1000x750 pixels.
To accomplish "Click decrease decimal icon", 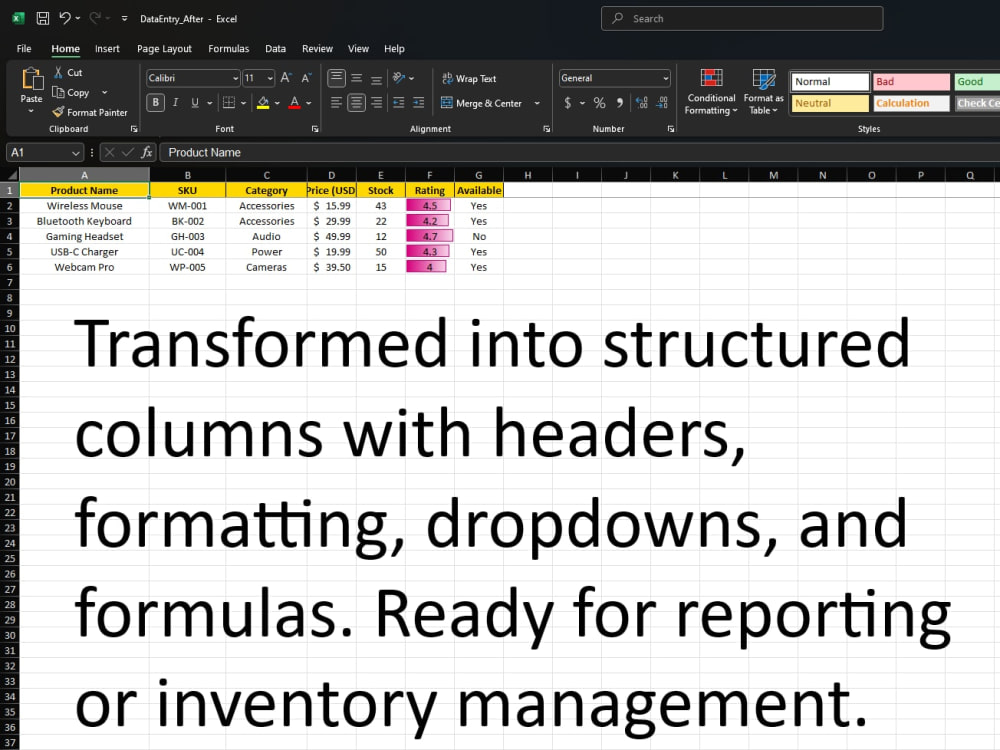I will coord(663,103).
